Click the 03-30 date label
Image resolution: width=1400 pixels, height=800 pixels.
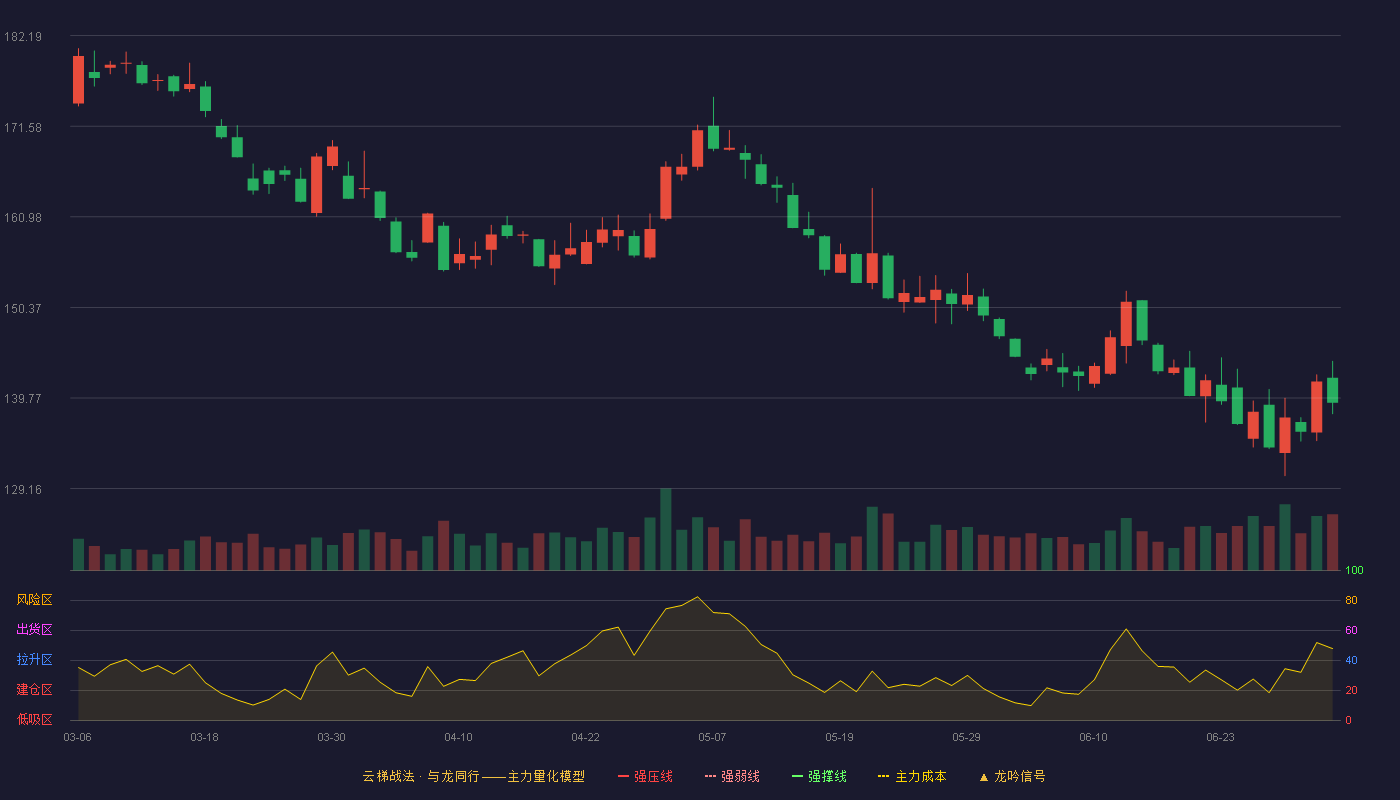[x=331, y=737]
